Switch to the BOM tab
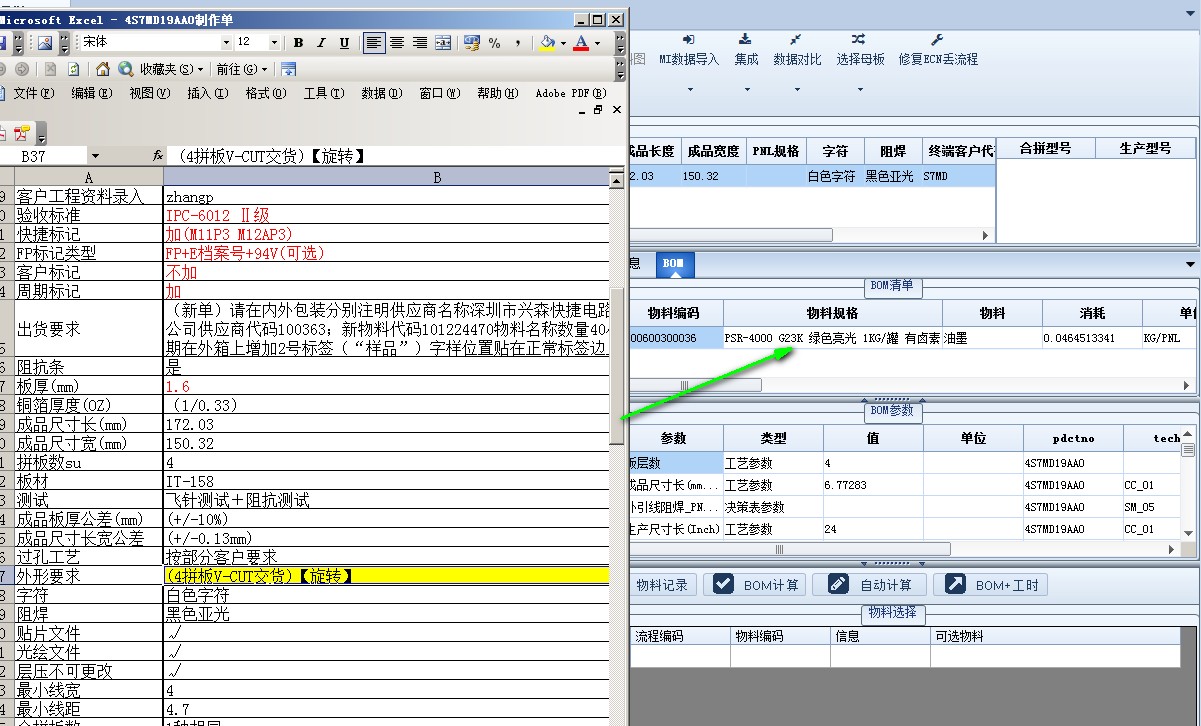The width and height of the screenshot is (1201, 726). tap(675, 264)
